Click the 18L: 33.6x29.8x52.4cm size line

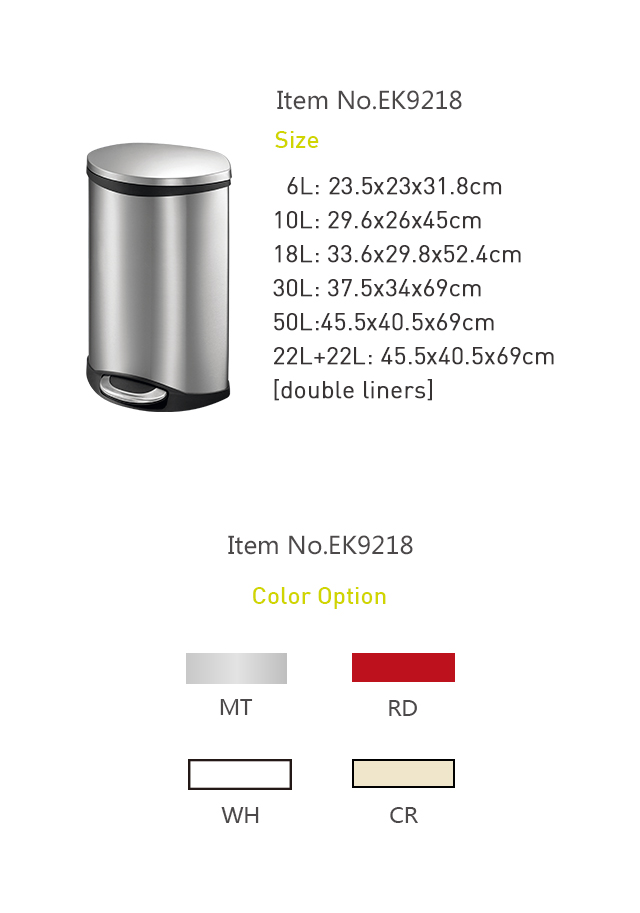click(397, 254)
